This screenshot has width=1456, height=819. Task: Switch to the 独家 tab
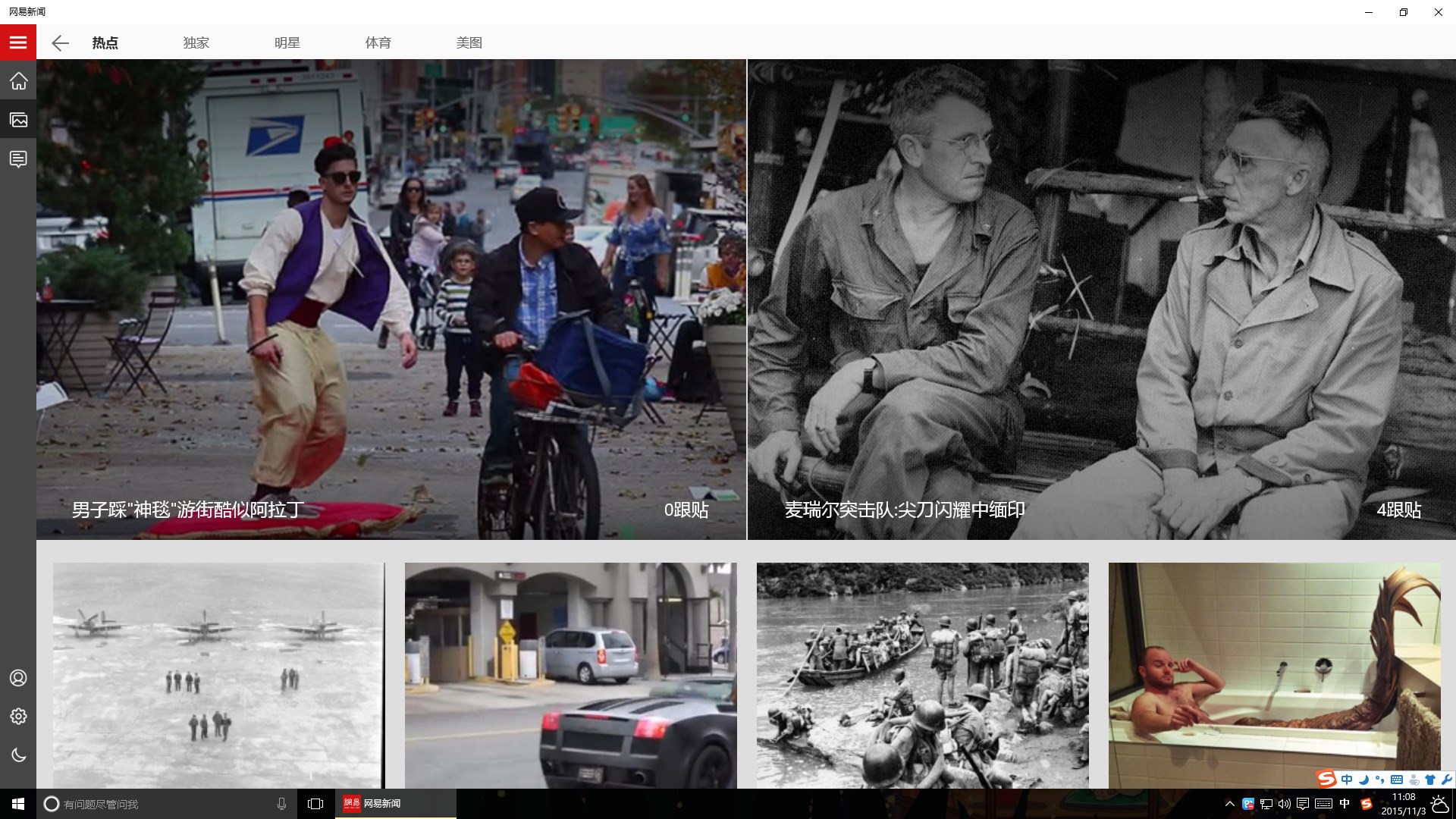pos(196,43)
